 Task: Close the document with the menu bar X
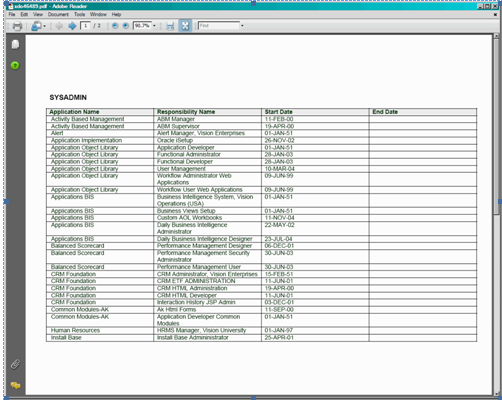pyautogui.click(x=495, y=14)
